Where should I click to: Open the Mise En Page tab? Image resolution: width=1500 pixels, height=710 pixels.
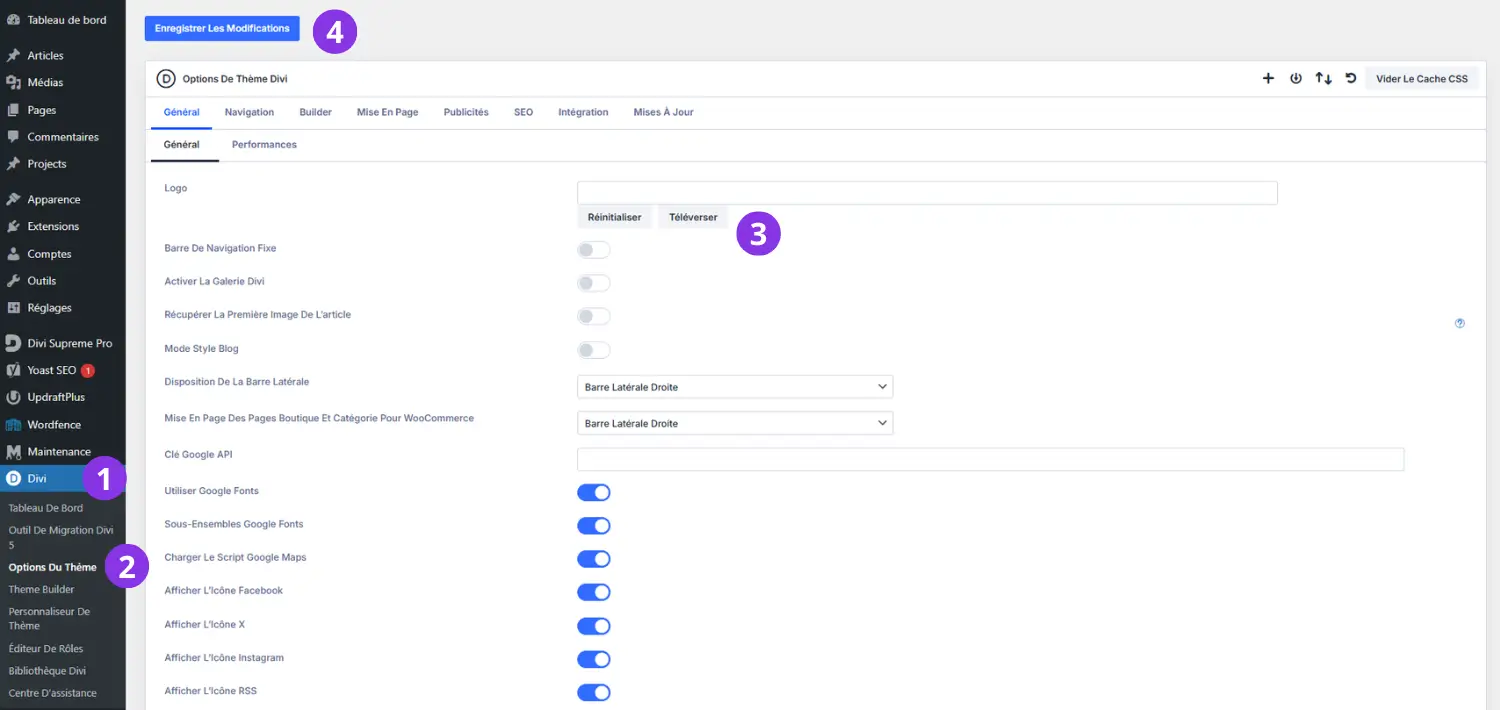(388, 112)
